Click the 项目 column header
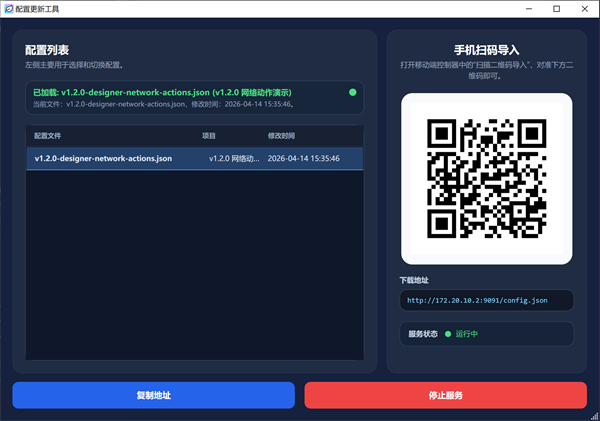 click(x=209, y=136)
